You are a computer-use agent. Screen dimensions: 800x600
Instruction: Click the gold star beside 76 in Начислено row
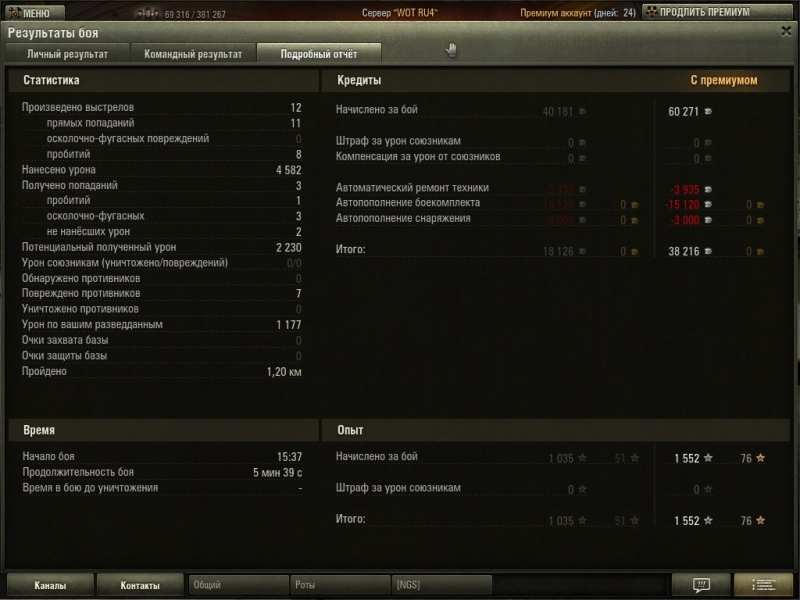(x=760, y=458)
